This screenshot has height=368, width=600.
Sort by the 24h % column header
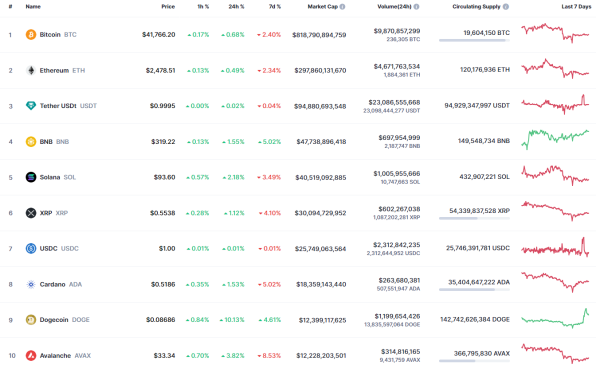pyautogui.click(x=236, y=7)
